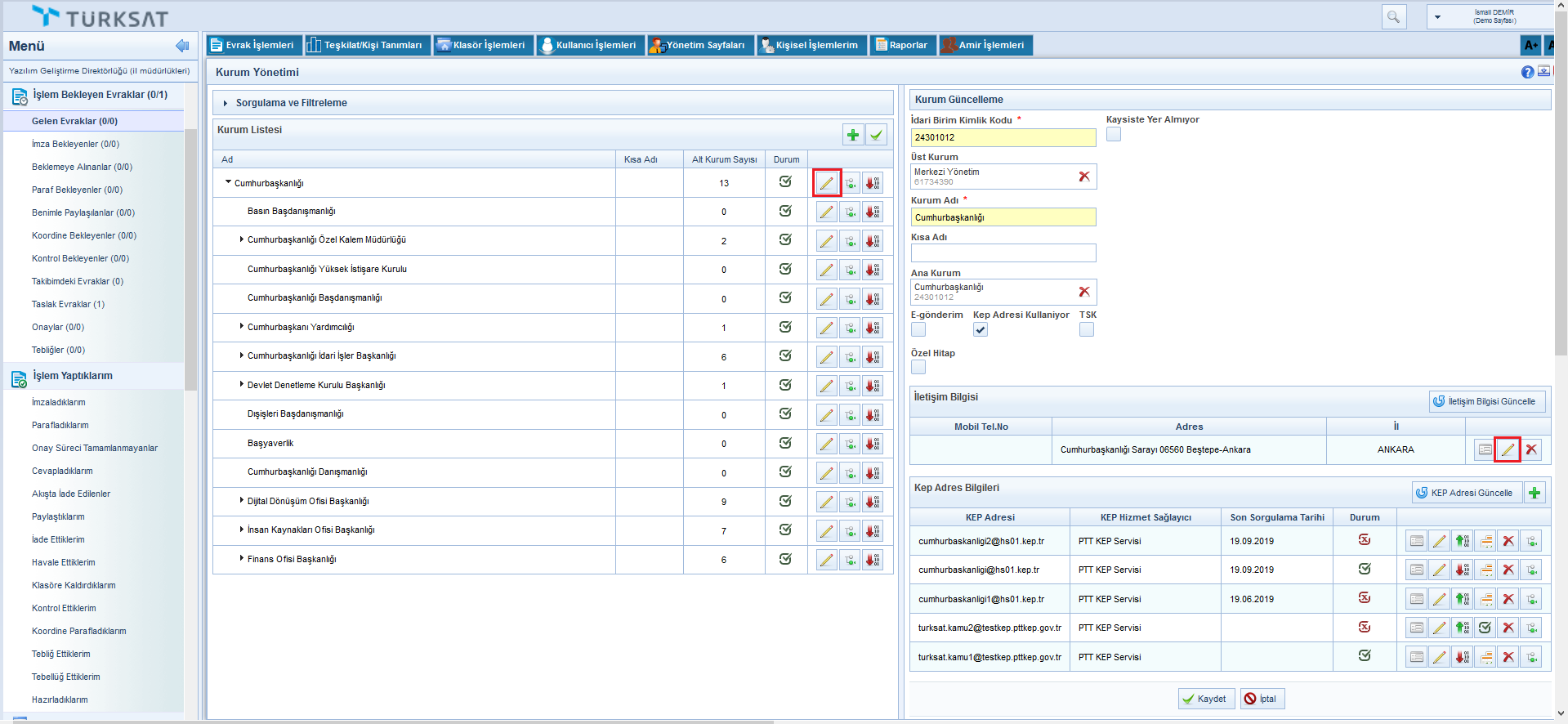Clear the Üst Kurum field with its red X

coord(1084,177)
